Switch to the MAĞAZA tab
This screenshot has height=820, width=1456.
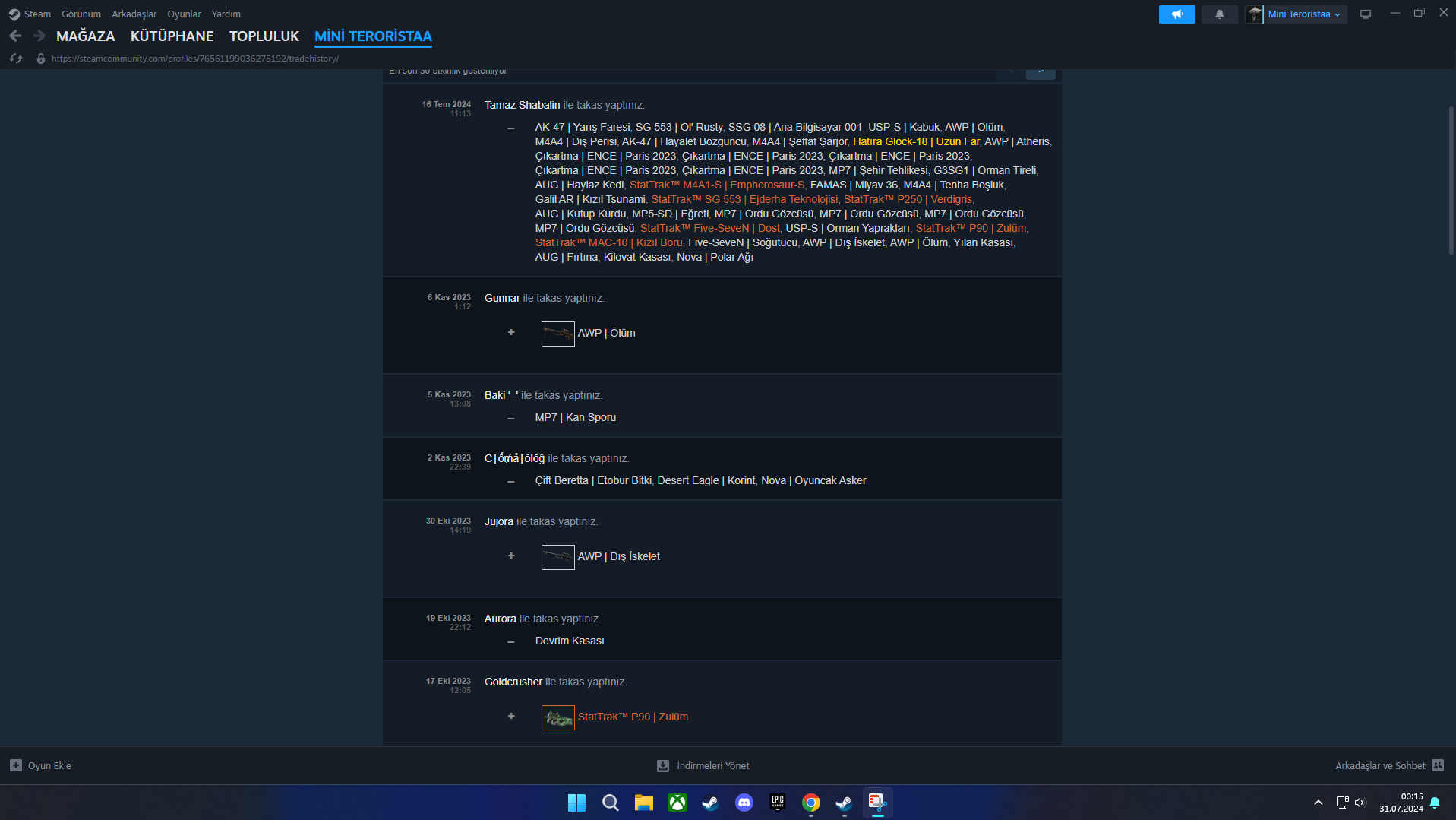pos(86,36)
